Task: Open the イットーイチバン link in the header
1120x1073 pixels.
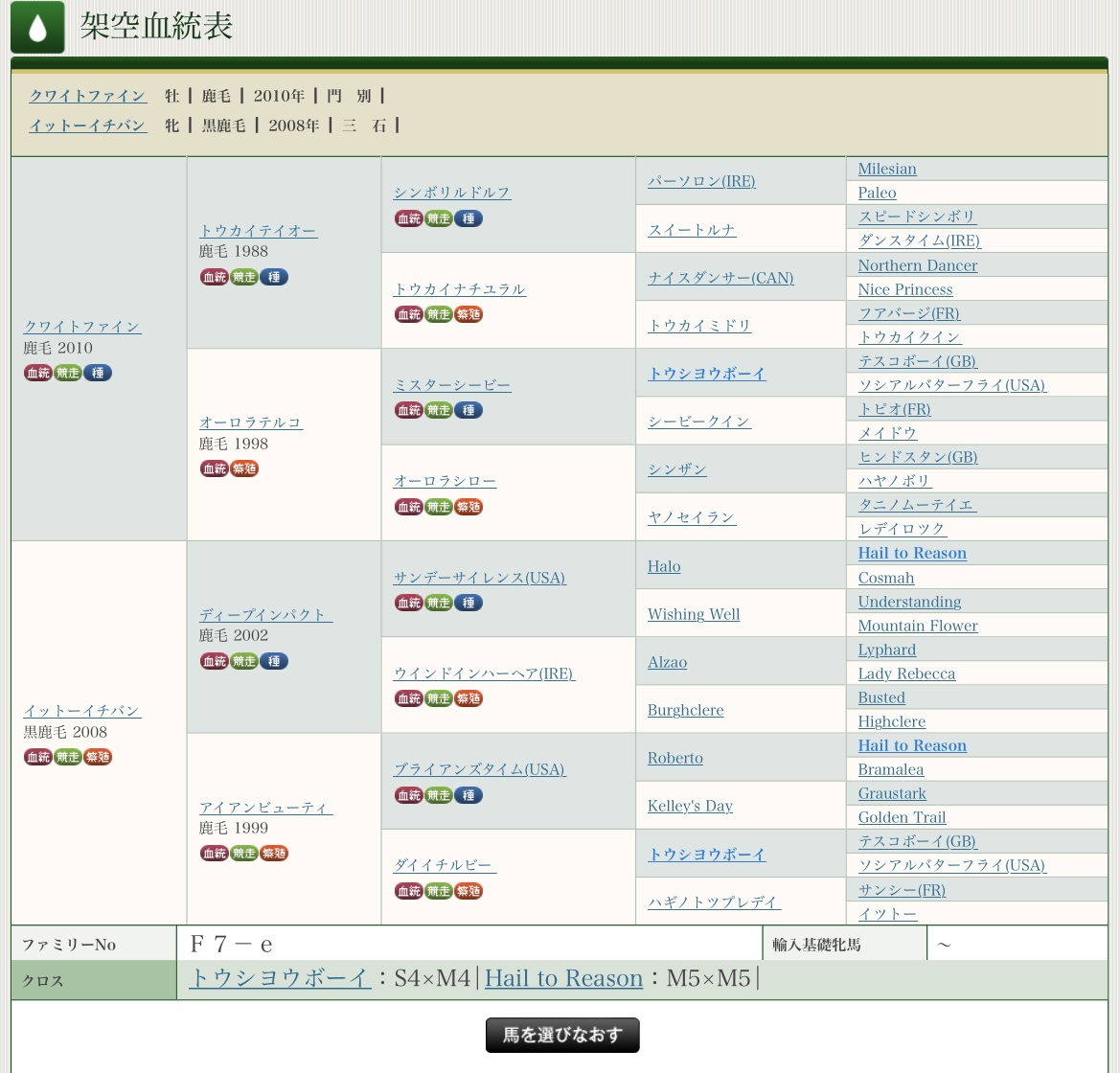Action: click(87, 126)
